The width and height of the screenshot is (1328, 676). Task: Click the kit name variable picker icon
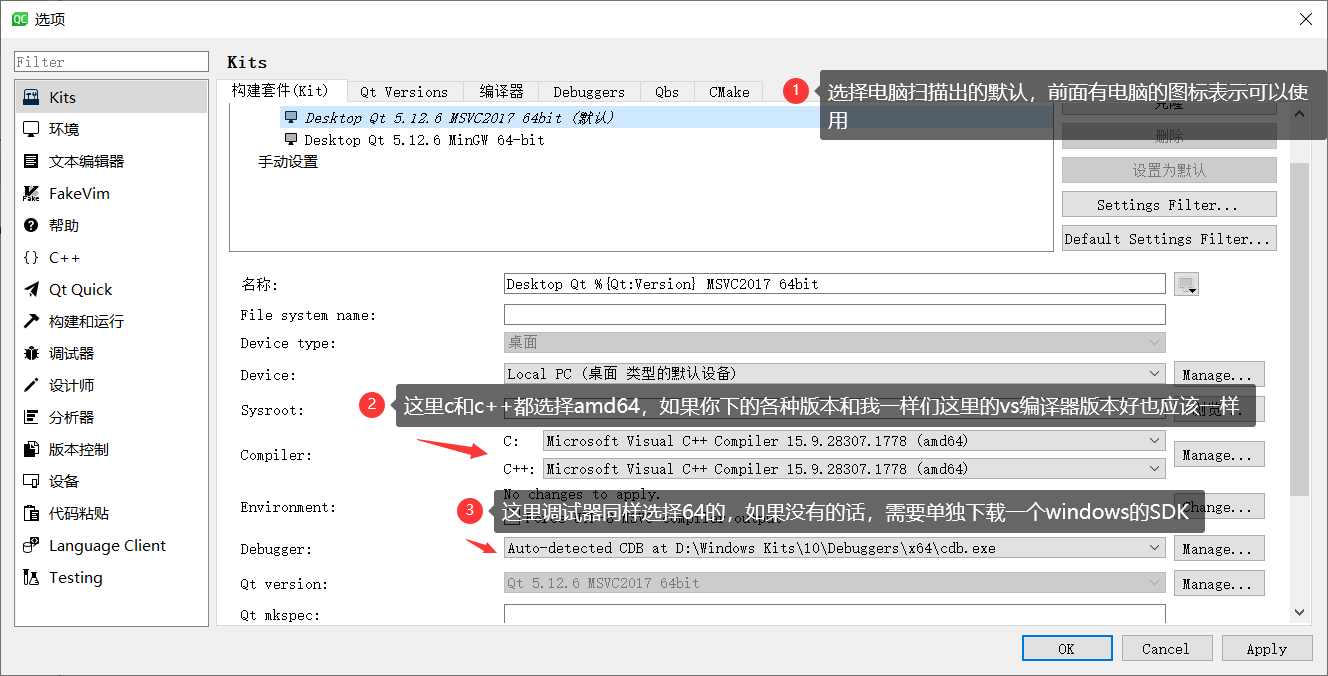(1186, 284)
